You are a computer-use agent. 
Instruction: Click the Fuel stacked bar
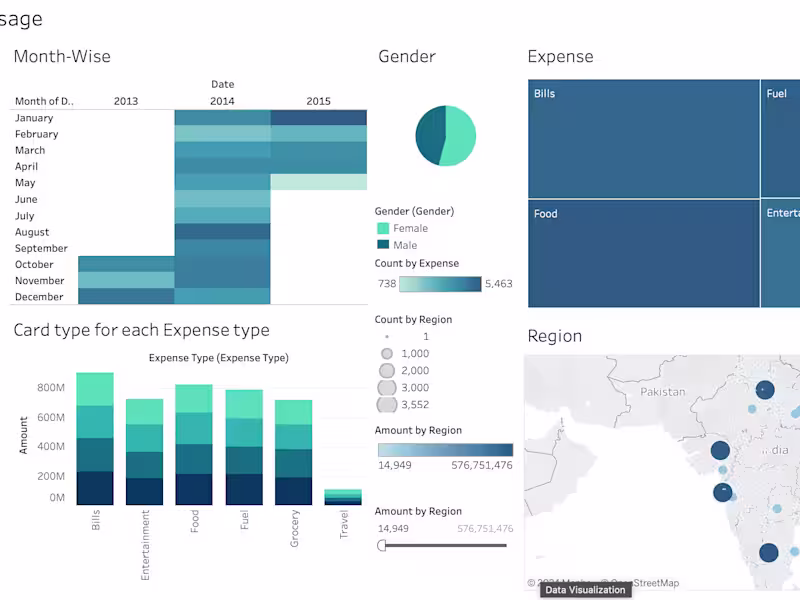click(x=244, y=447)
